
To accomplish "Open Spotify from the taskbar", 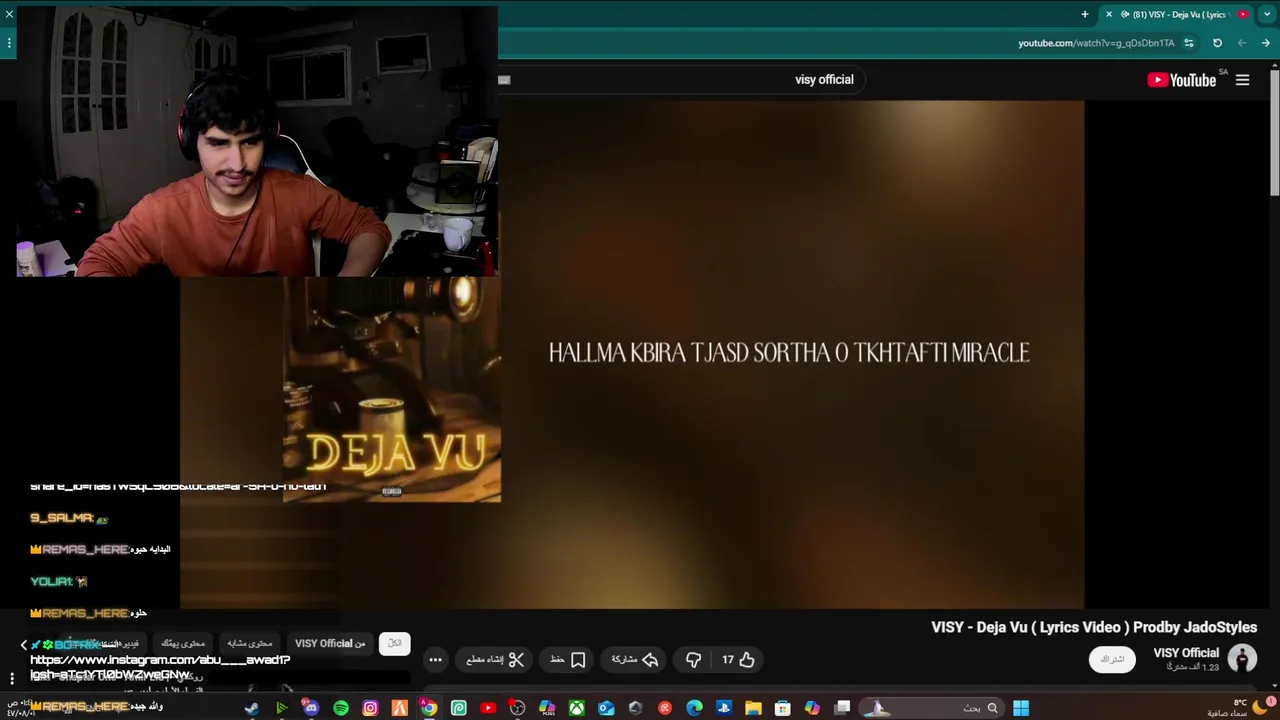I will [x=341, y=708].
